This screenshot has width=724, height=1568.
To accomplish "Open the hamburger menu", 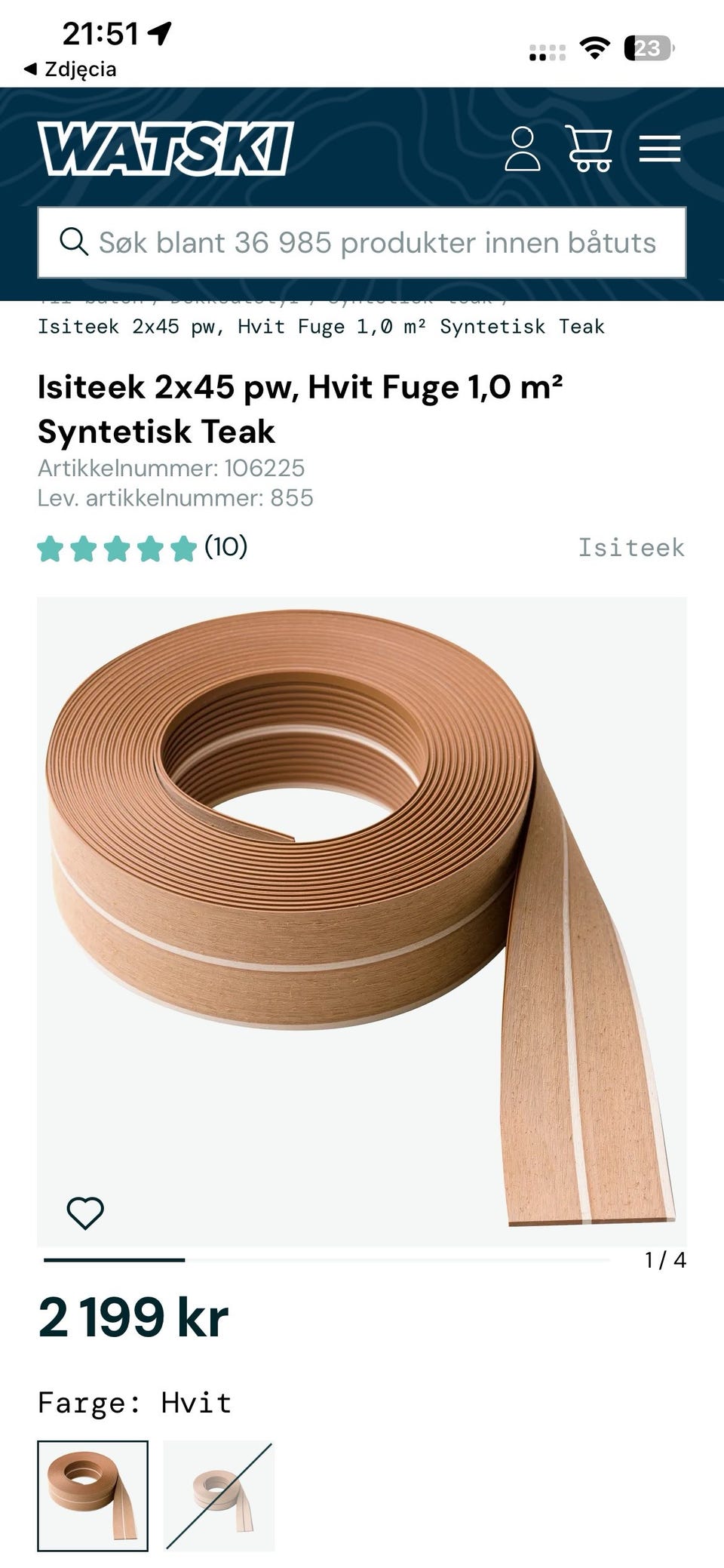I will pyautogui.click(x=660, y=149).
